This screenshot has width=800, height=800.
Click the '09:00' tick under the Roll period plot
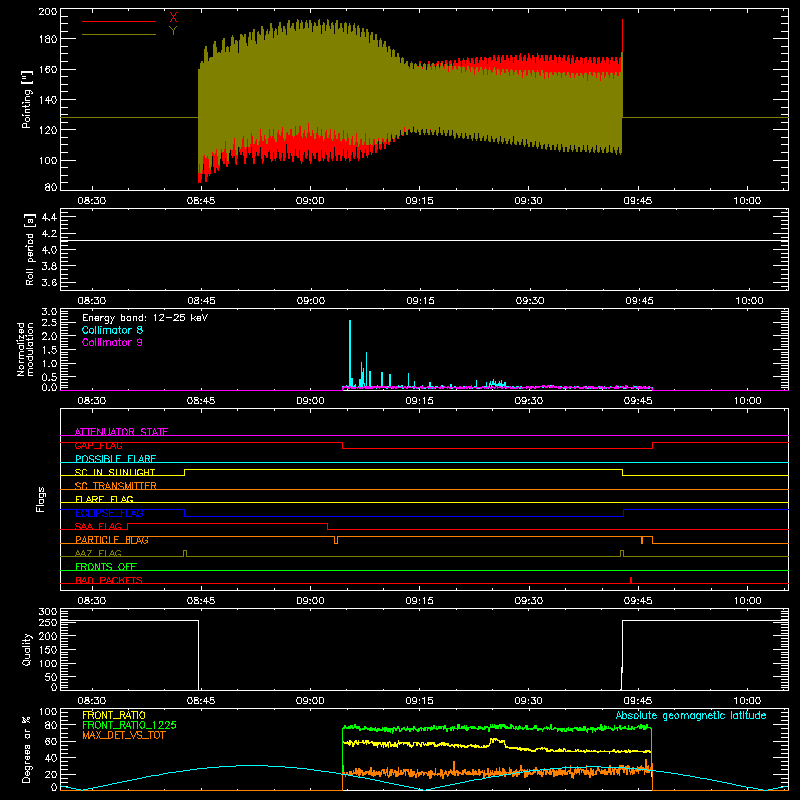click(x=311, y=301)
